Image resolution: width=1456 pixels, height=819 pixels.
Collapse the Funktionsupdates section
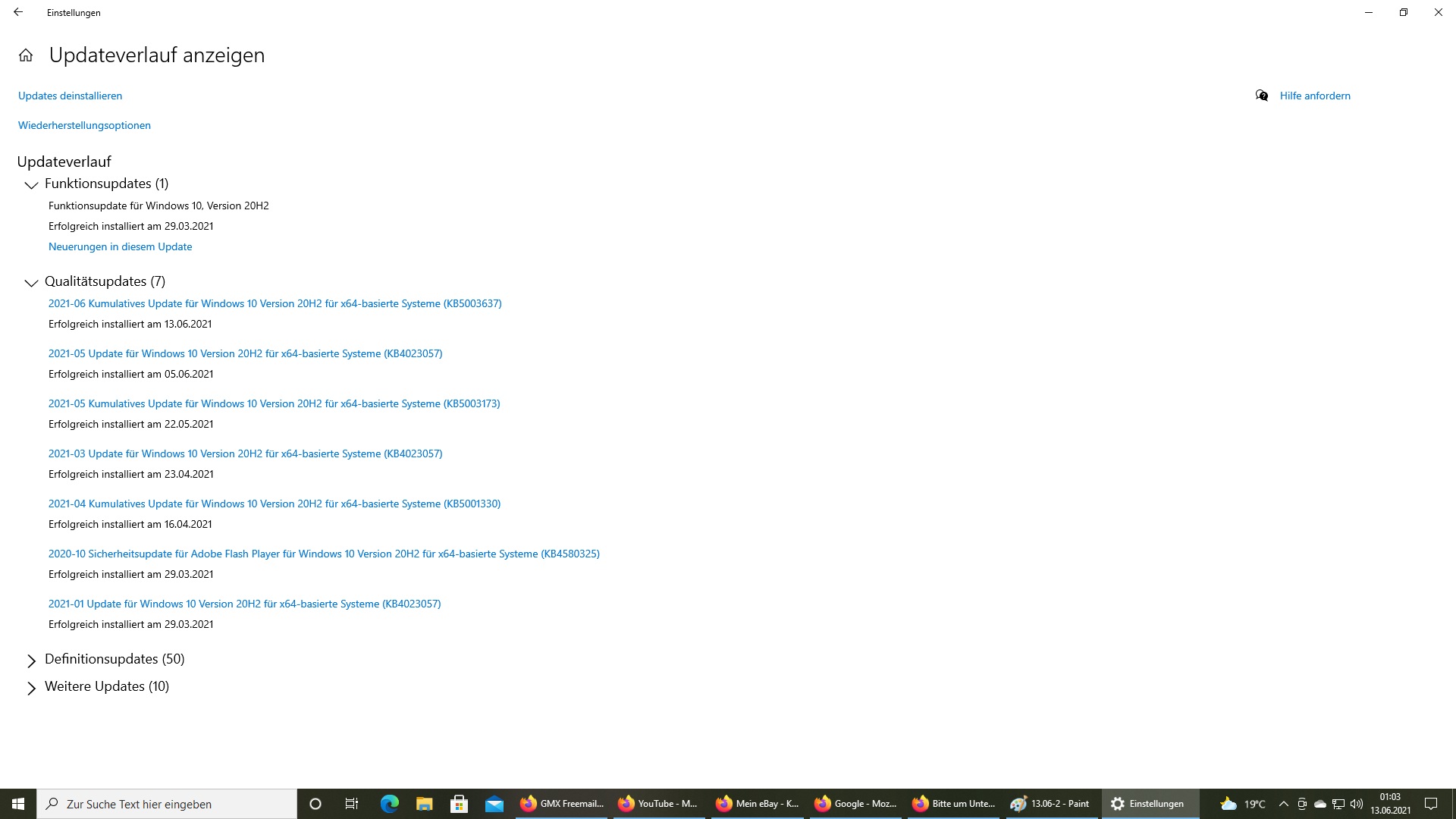[x=31, y=184]
